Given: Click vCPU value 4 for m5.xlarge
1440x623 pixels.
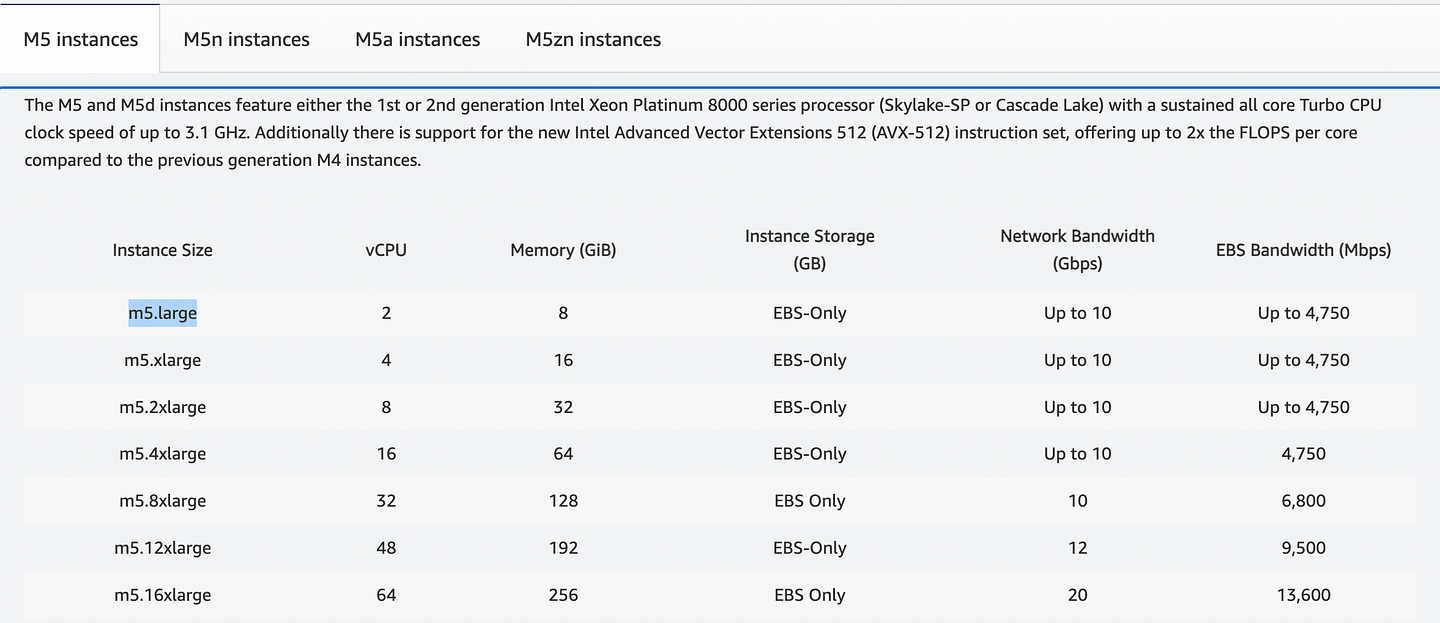Looking at the screenshot, I should (x=386, y=360).
